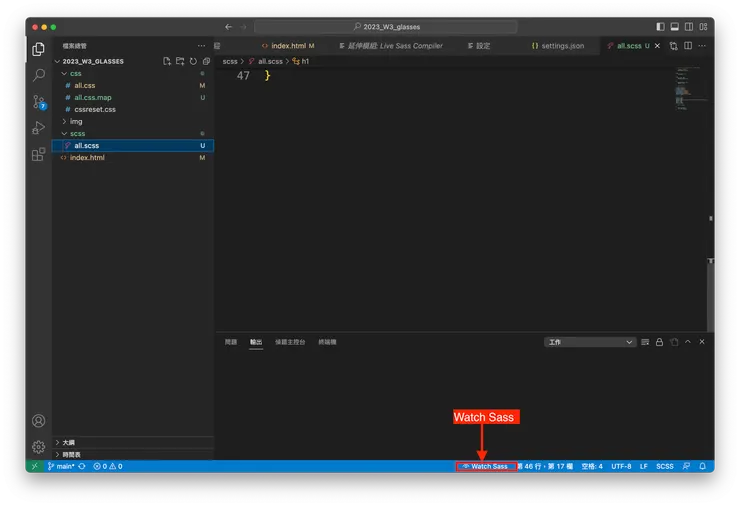Open the Manage gear icon

(x=38, y=446)
